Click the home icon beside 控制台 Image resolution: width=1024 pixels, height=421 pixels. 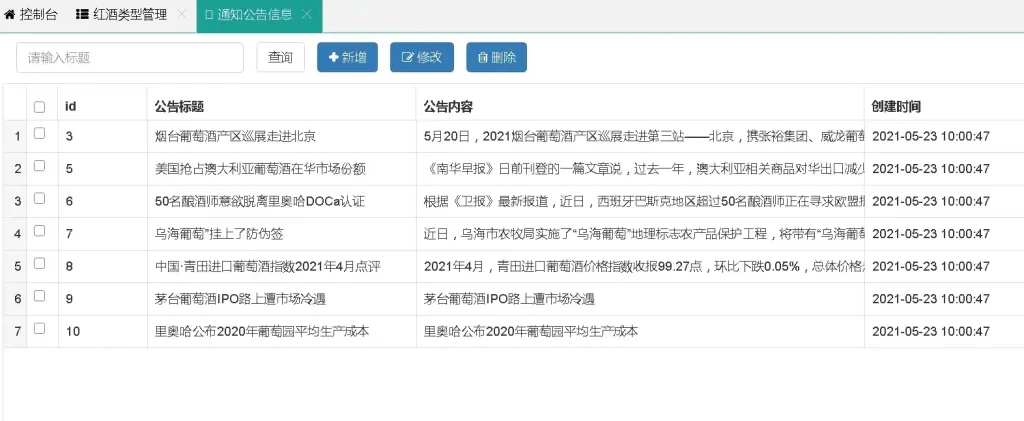tap(10, 14)
